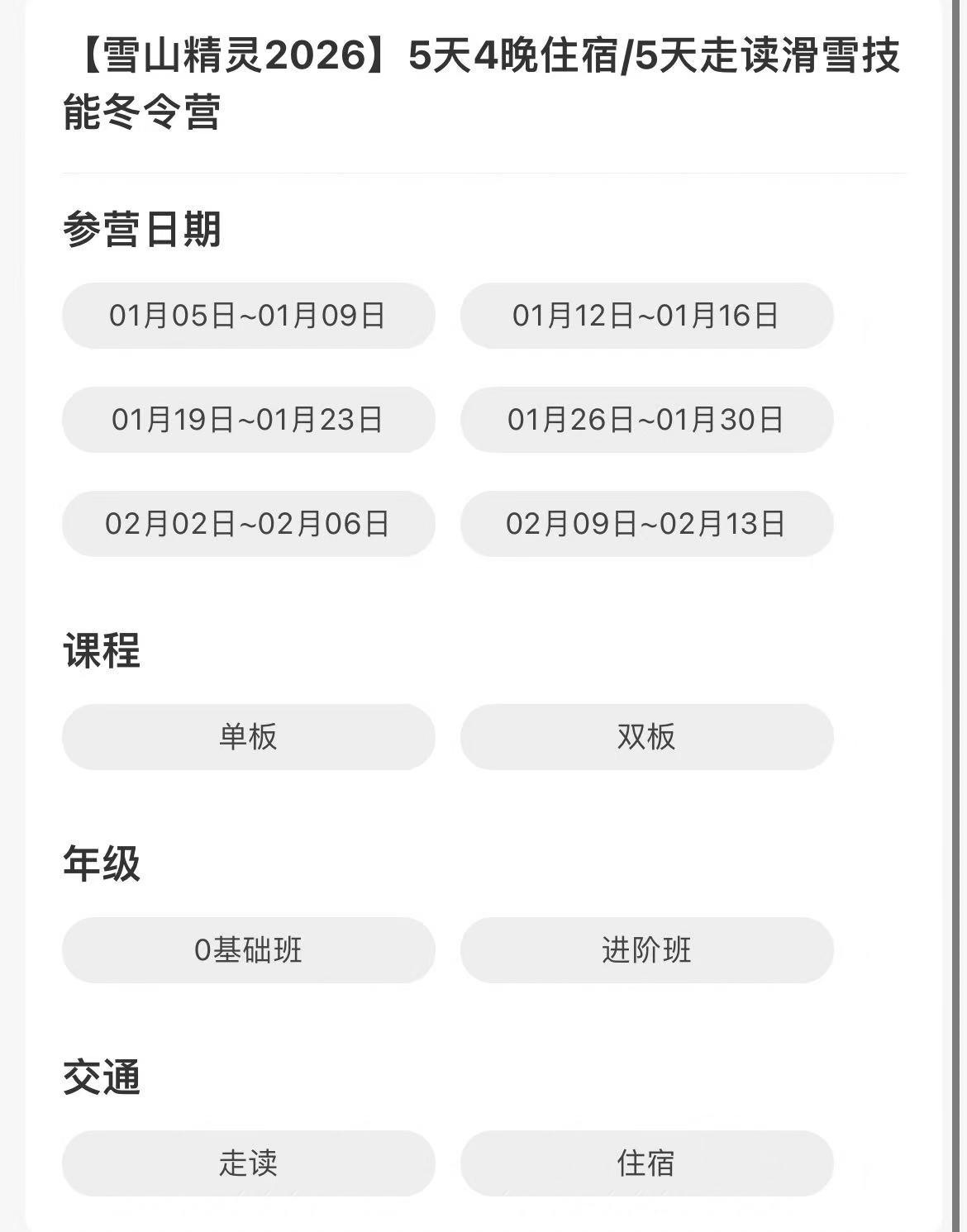
Task: Pick the 0基础班 beginner level
Action: [x=248, y=950]
